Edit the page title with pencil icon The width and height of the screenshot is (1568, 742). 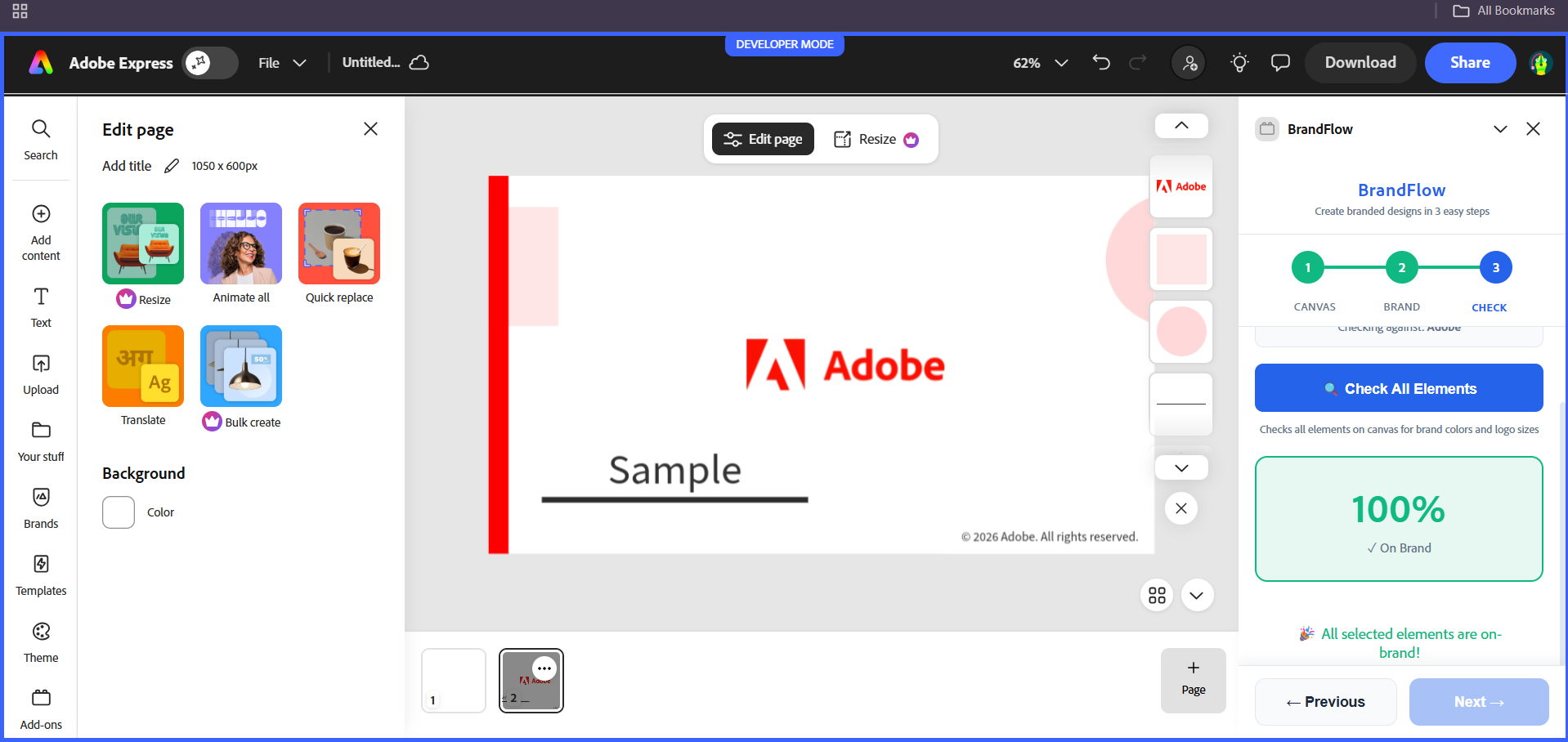pyautogui.click(x=172, y=166)
